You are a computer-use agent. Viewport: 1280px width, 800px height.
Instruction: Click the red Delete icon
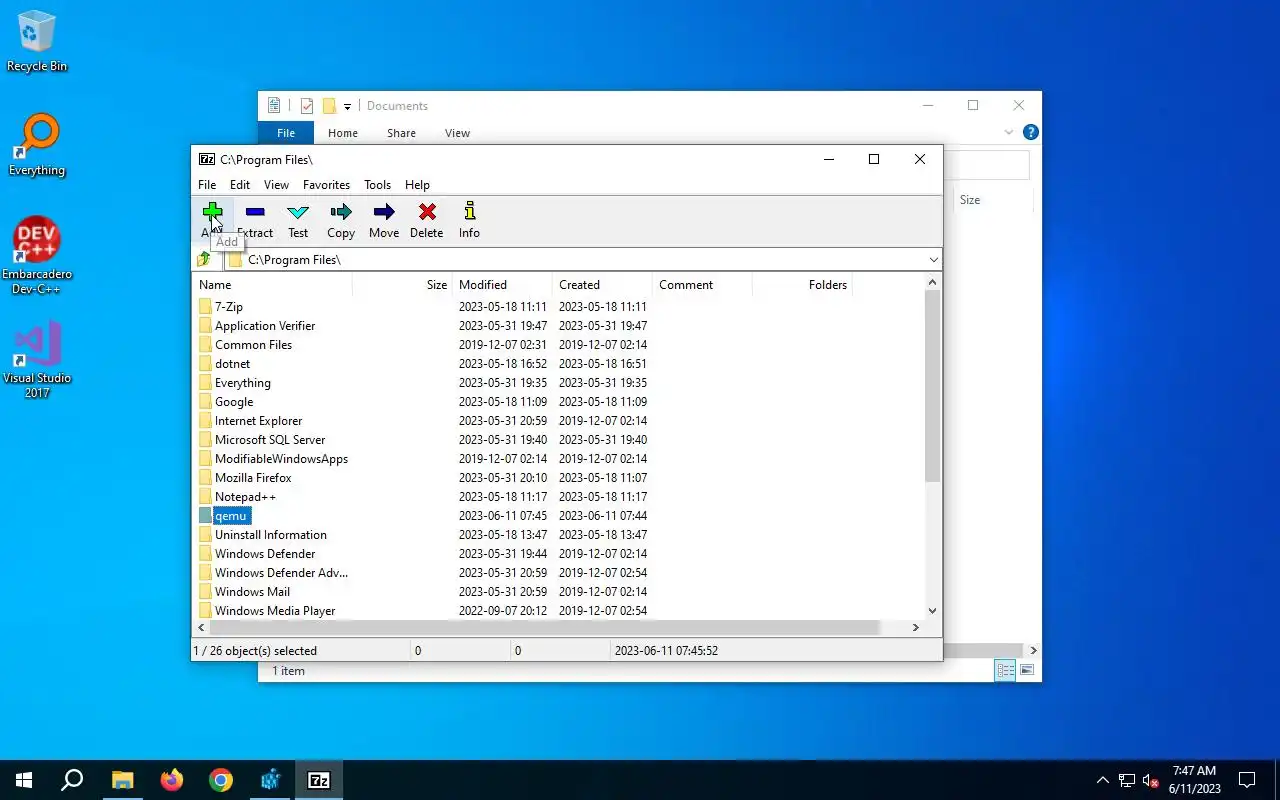(427, 212)
